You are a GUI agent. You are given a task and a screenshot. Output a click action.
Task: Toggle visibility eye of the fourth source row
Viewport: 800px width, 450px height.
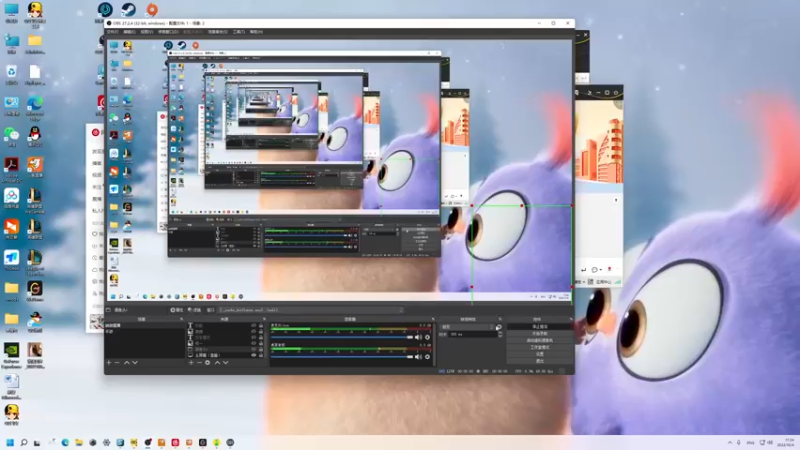[254, 343]
